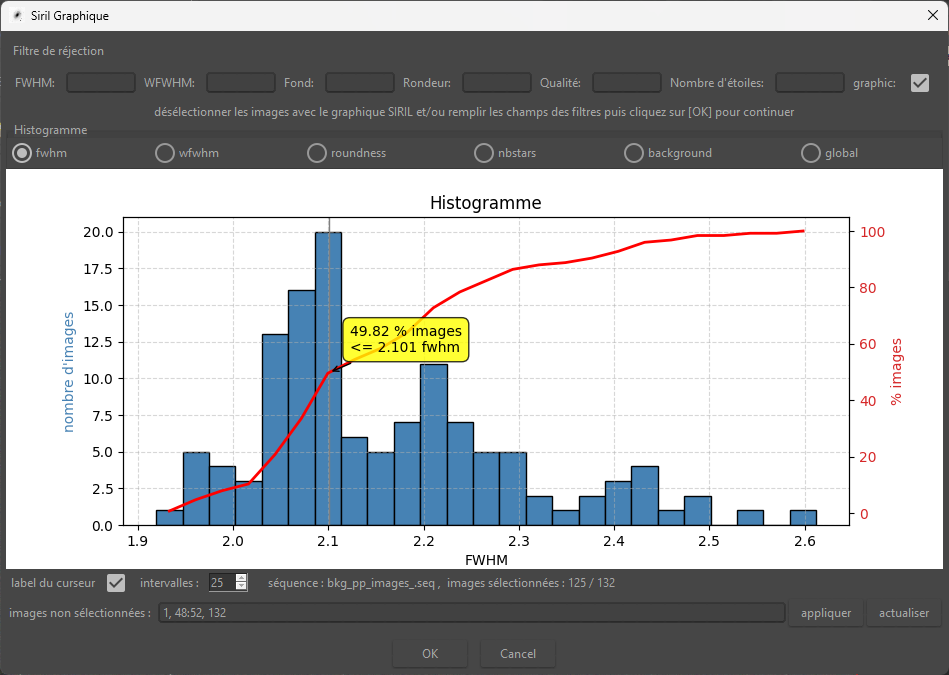Viewport: 949px width, 675px height.
Task: Click the images sélectionnées 125 / 132 text
Action: click(531, 583)
